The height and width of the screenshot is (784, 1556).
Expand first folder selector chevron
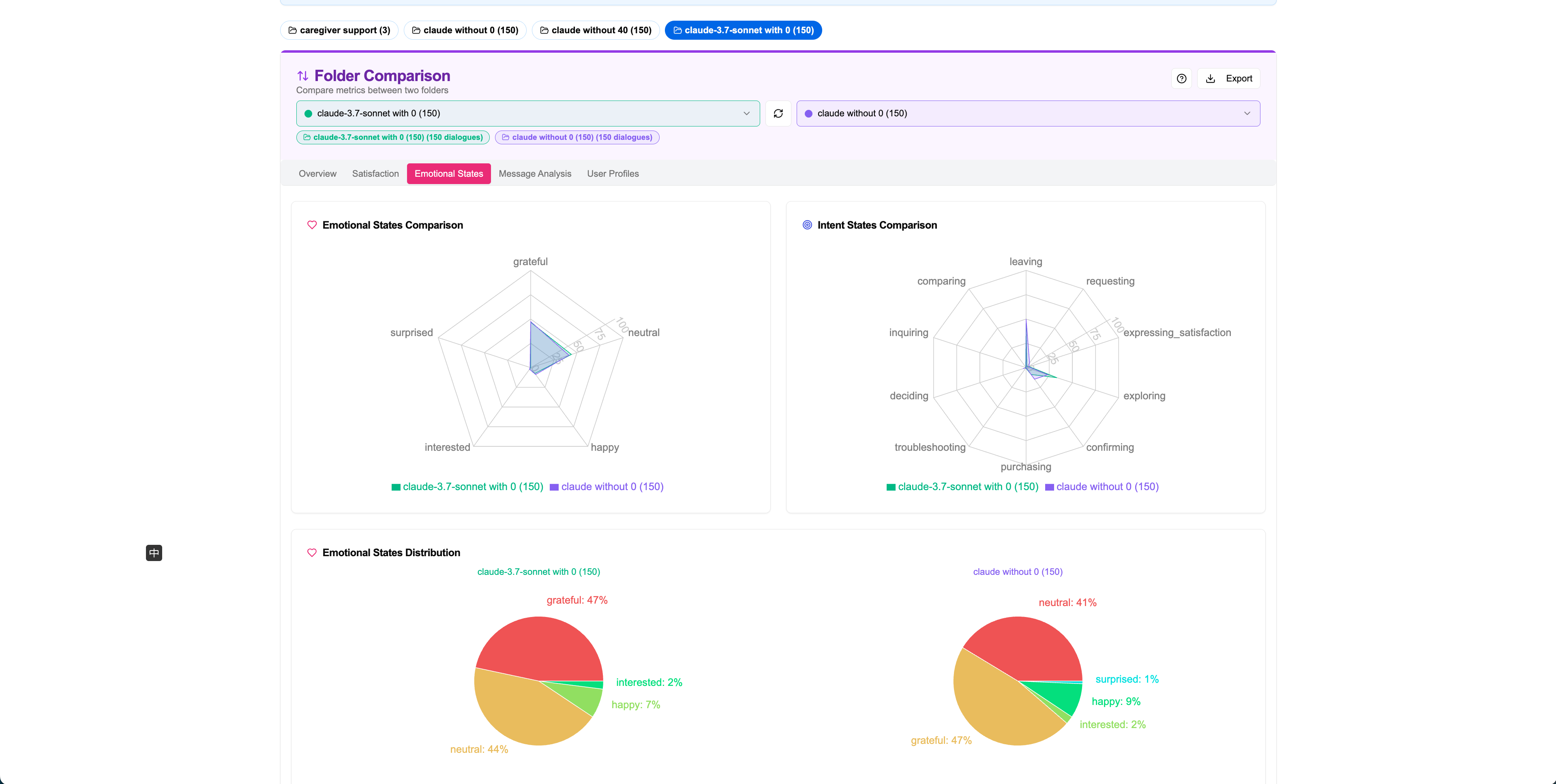click(747, 114)
